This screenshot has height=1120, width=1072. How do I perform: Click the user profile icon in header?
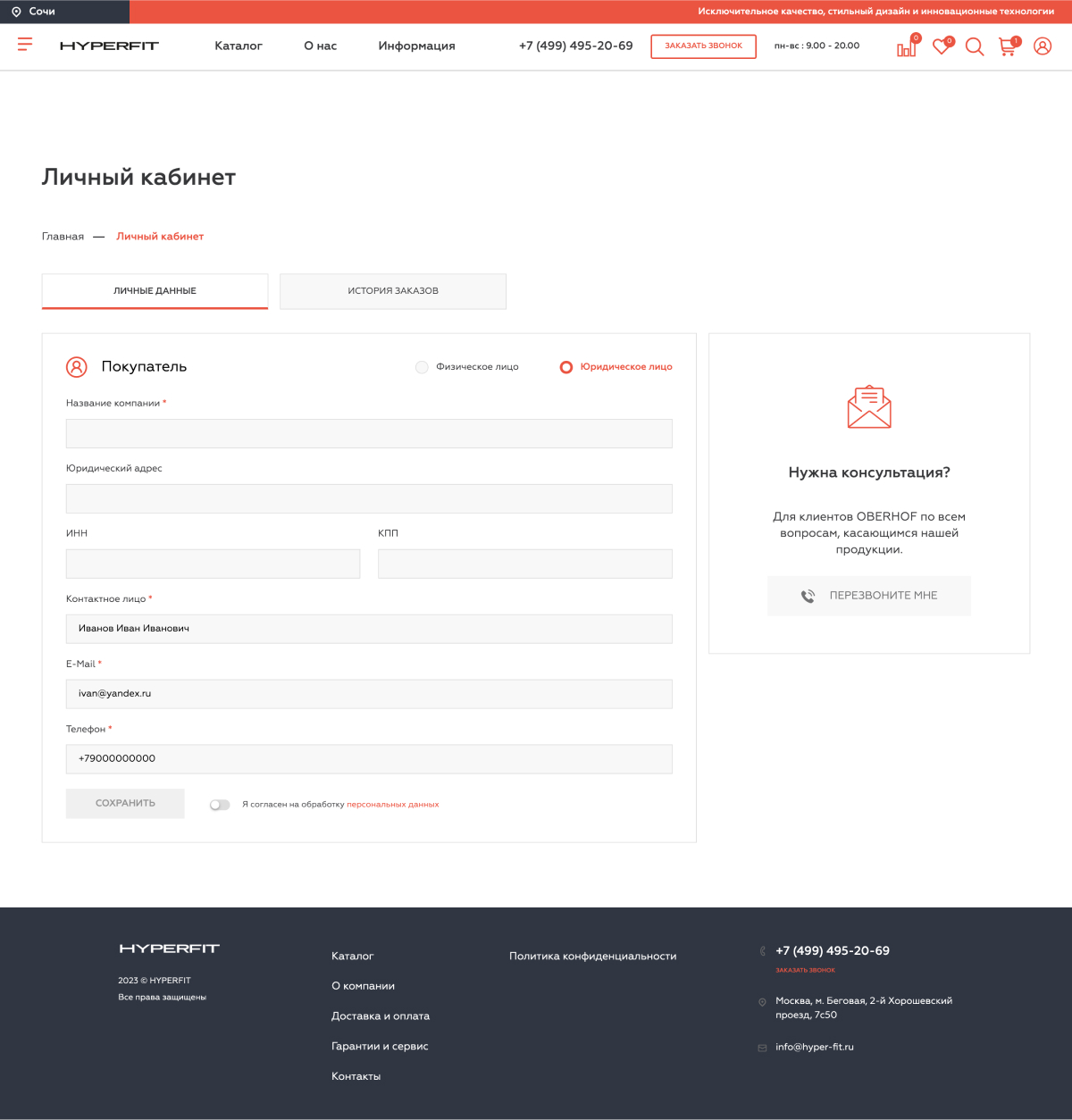tap(1043, 46)
